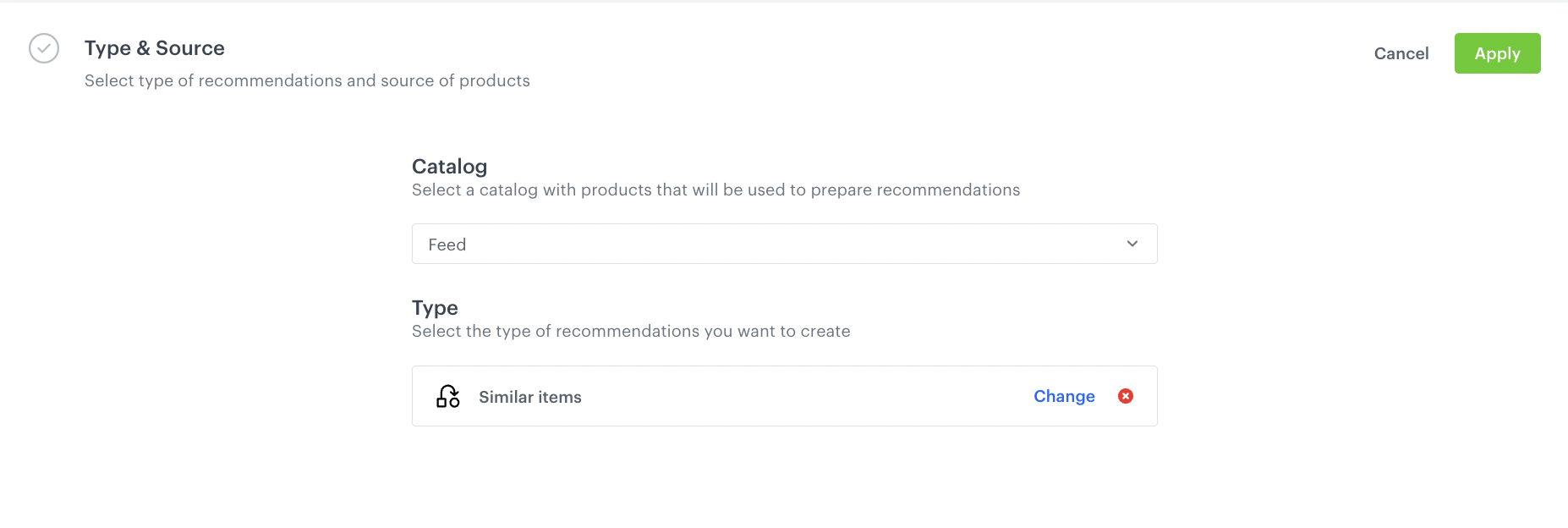Apply the Type & Source settings
The height and width of the screenshot is (528, 1568).
pyautogui.click(x=1497, y=53)
